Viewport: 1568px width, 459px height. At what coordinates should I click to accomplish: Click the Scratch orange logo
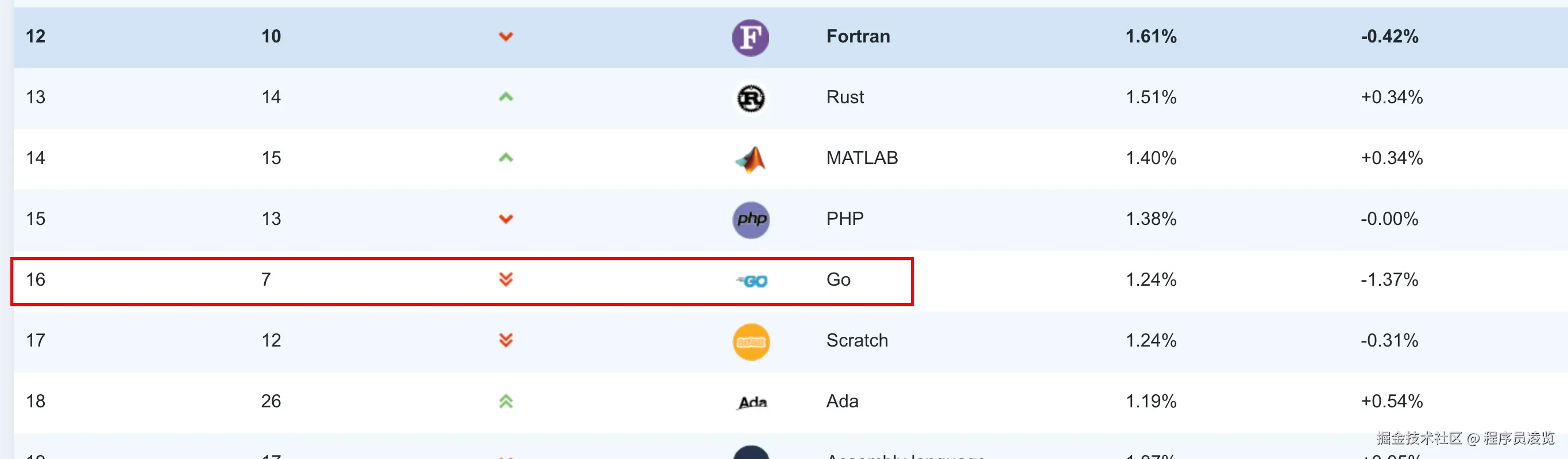tap(751, 341)
